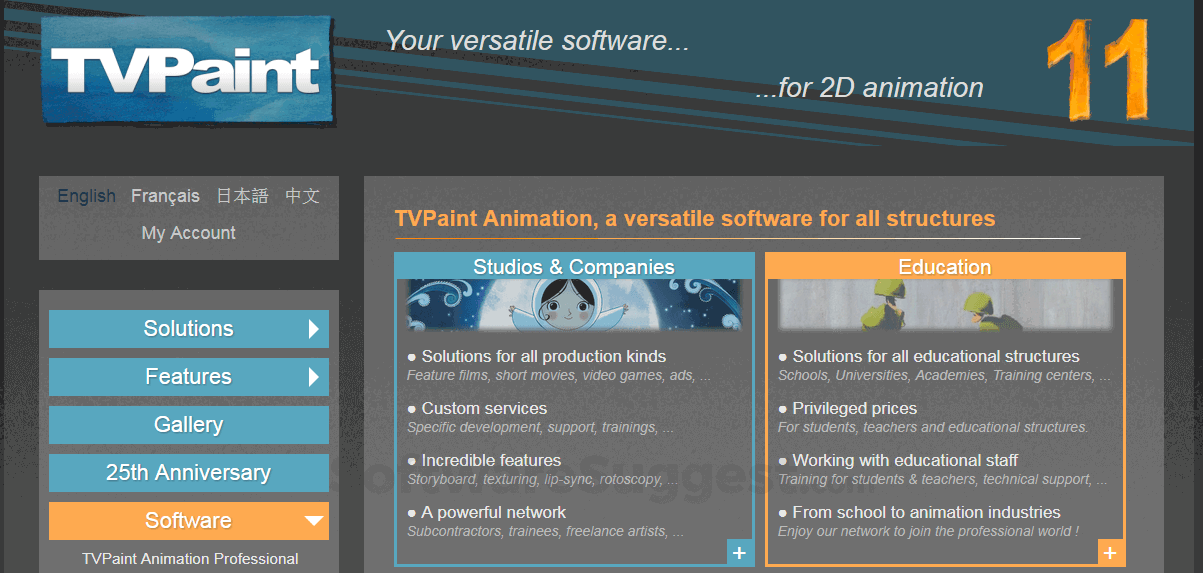Open Education card header

(945, 267)
